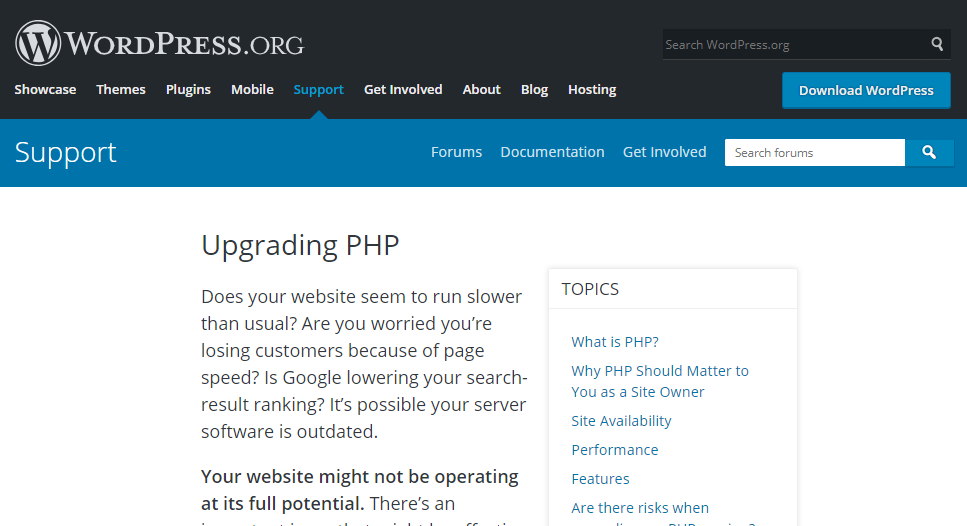Open the Themes menu item
Image resolution: width=967 pixels, height=526 pixels.
coord(121,89)
